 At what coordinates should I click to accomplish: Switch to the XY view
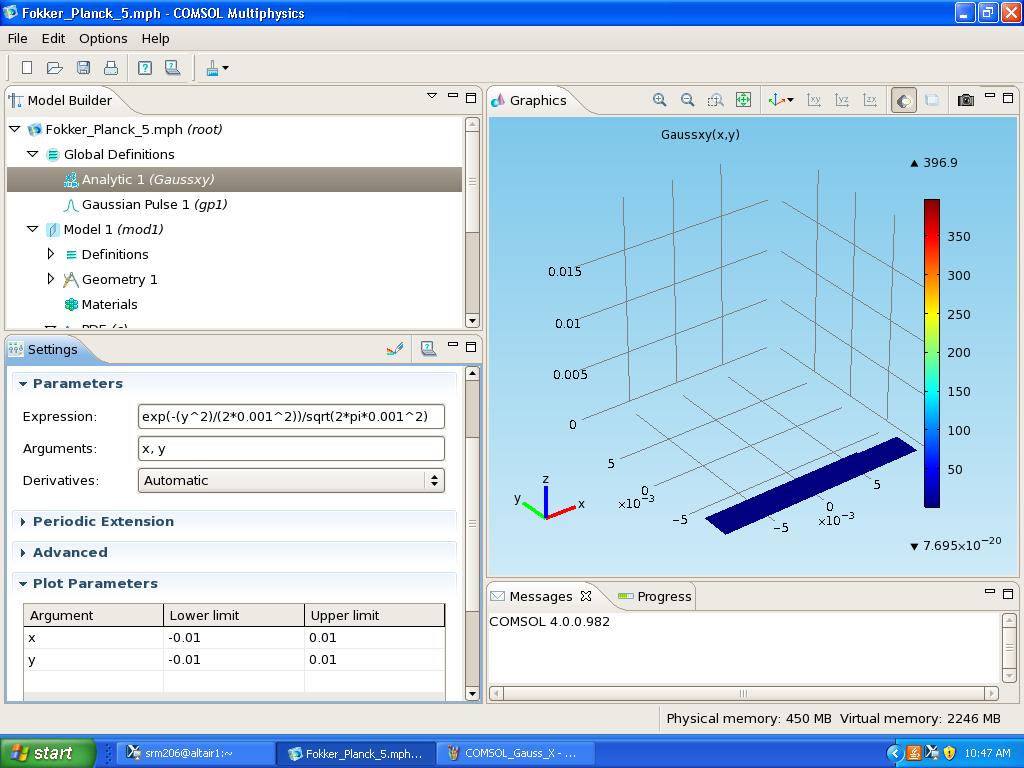(814, 100)
